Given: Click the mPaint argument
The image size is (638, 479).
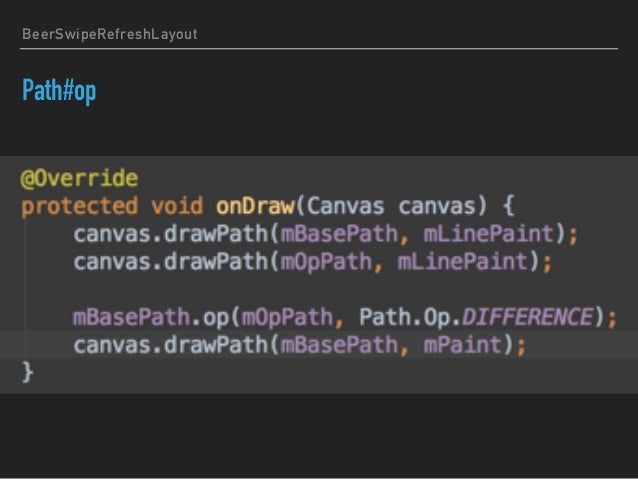Looking at the screenshot, I should pos(463,345).
